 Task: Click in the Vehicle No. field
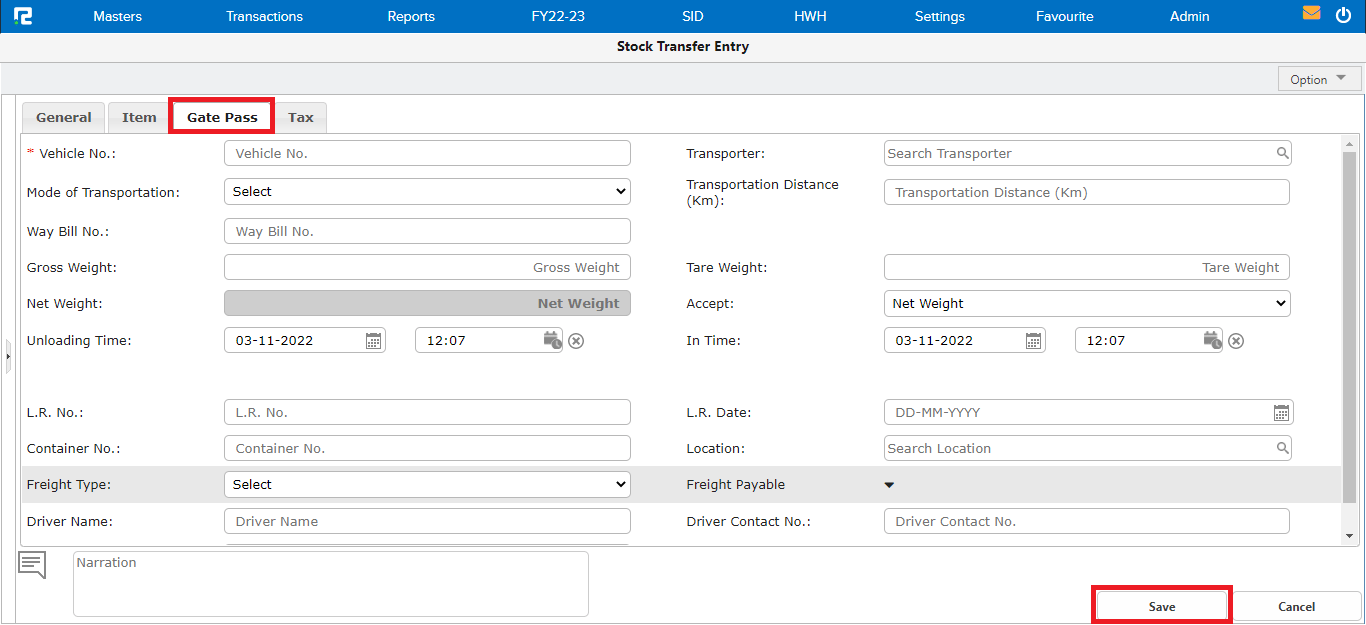(427, 153)
